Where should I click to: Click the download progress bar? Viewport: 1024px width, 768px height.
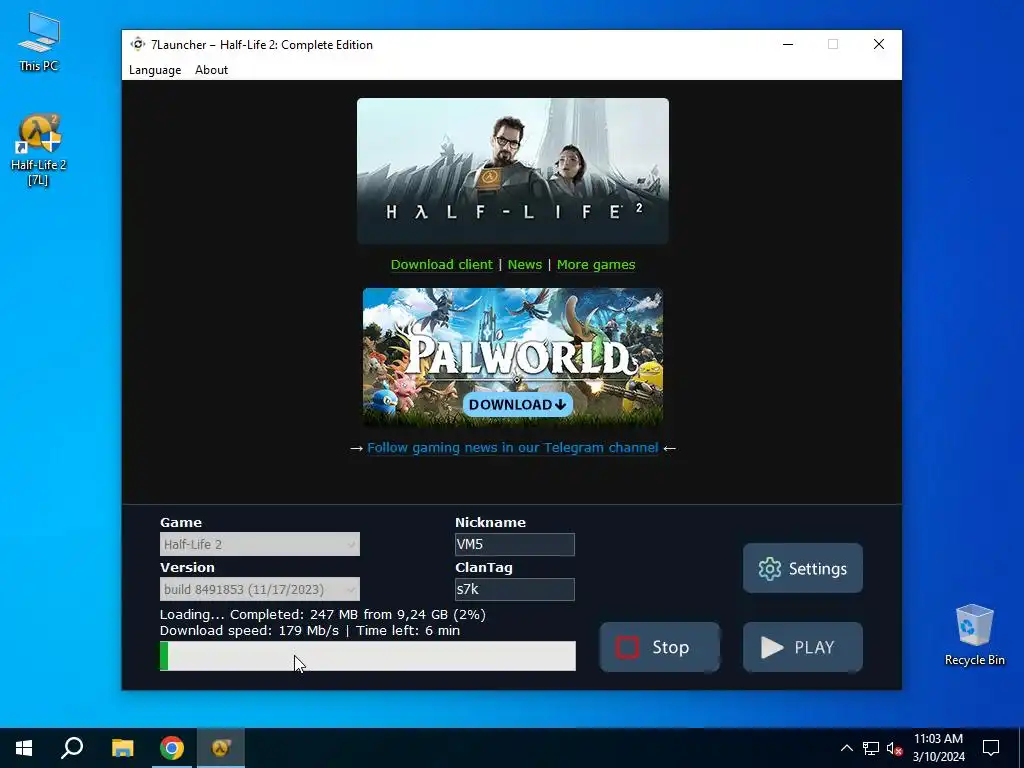(x=368, y=656)
